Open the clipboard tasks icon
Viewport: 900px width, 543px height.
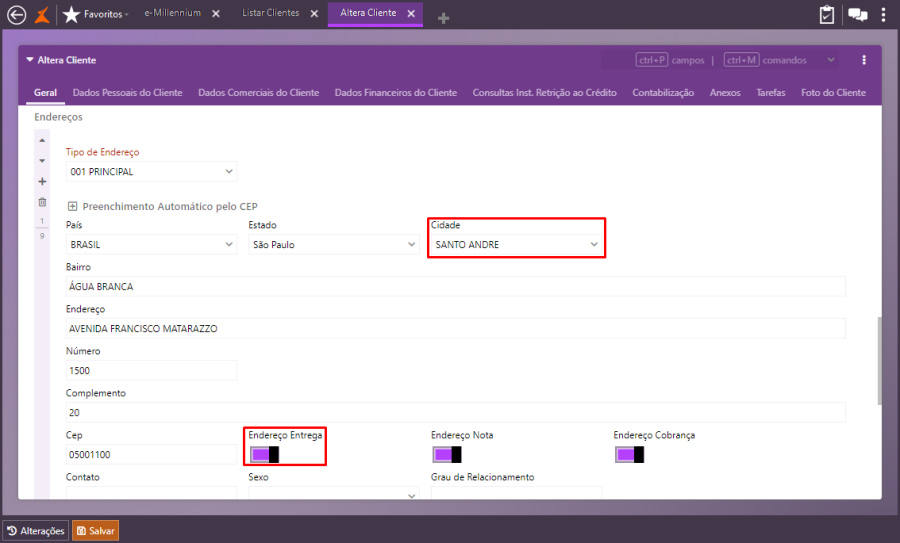pos(827,14)
